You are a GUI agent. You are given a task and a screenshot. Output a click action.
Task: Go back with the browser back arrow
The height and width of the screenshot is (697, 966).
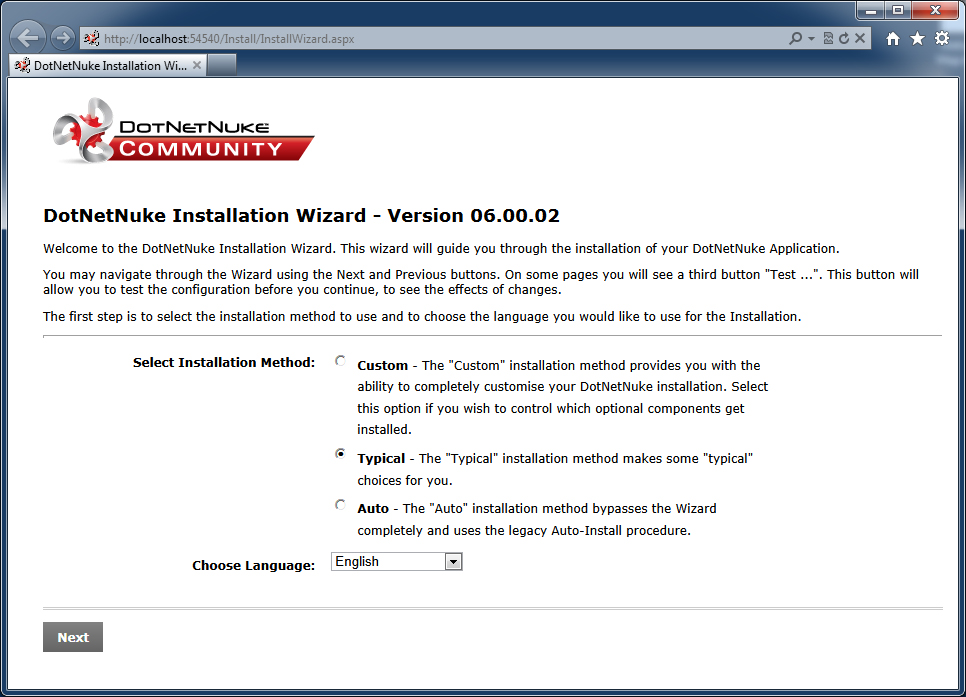28,38
